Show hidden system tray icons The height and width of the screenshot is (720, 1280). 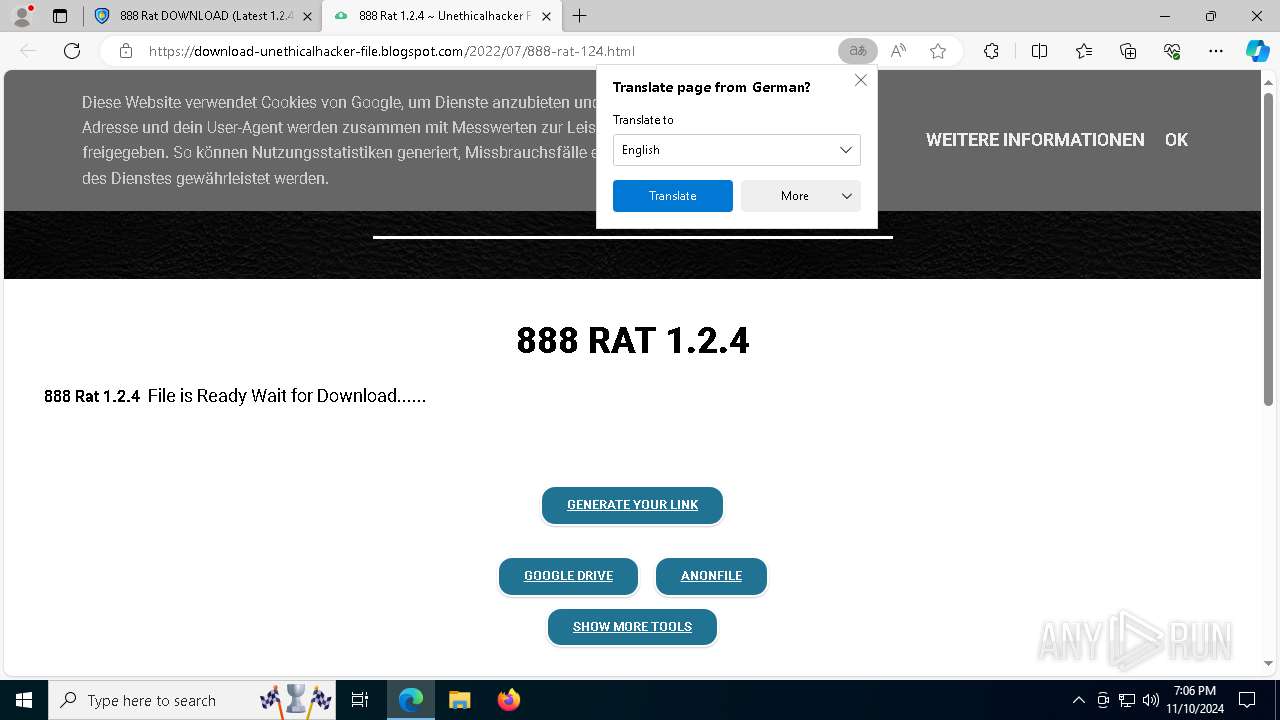tap(1078, 700)
